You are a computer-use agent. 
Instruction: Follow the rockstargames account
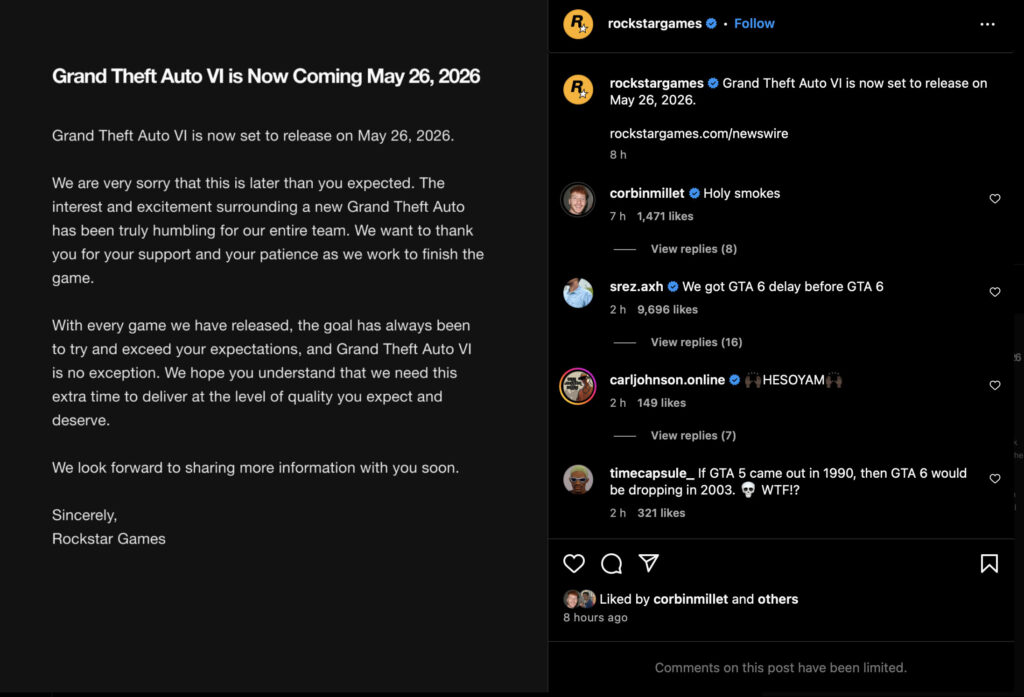(x=754, y=24)
